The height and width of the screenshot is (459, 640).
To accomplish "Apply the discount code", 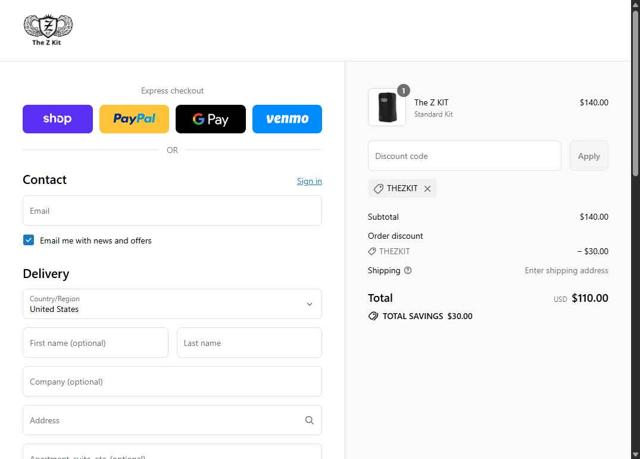I will [589, 156].
